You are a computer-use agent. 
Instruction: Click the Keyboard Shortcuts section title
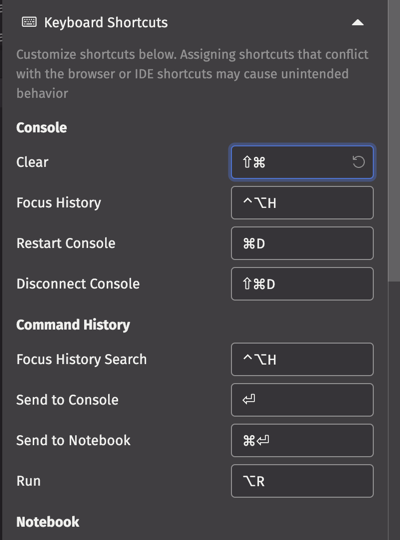[x=106, y=23]
